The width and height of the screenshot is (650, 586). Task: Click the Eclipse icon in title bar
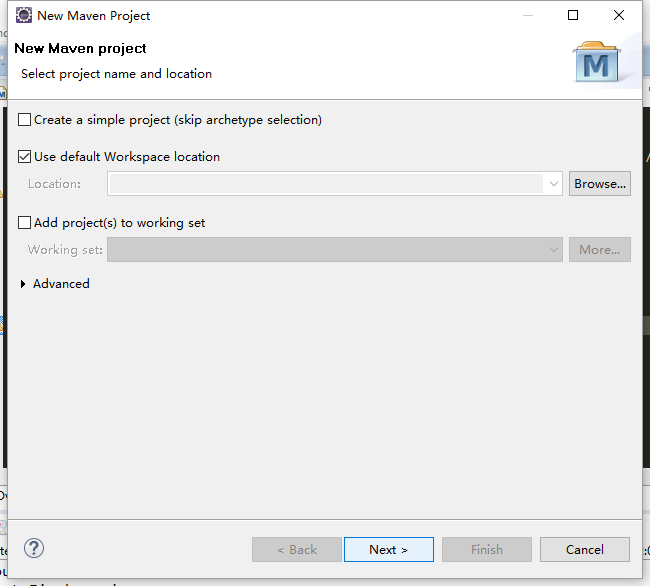(x=24, y=15)
